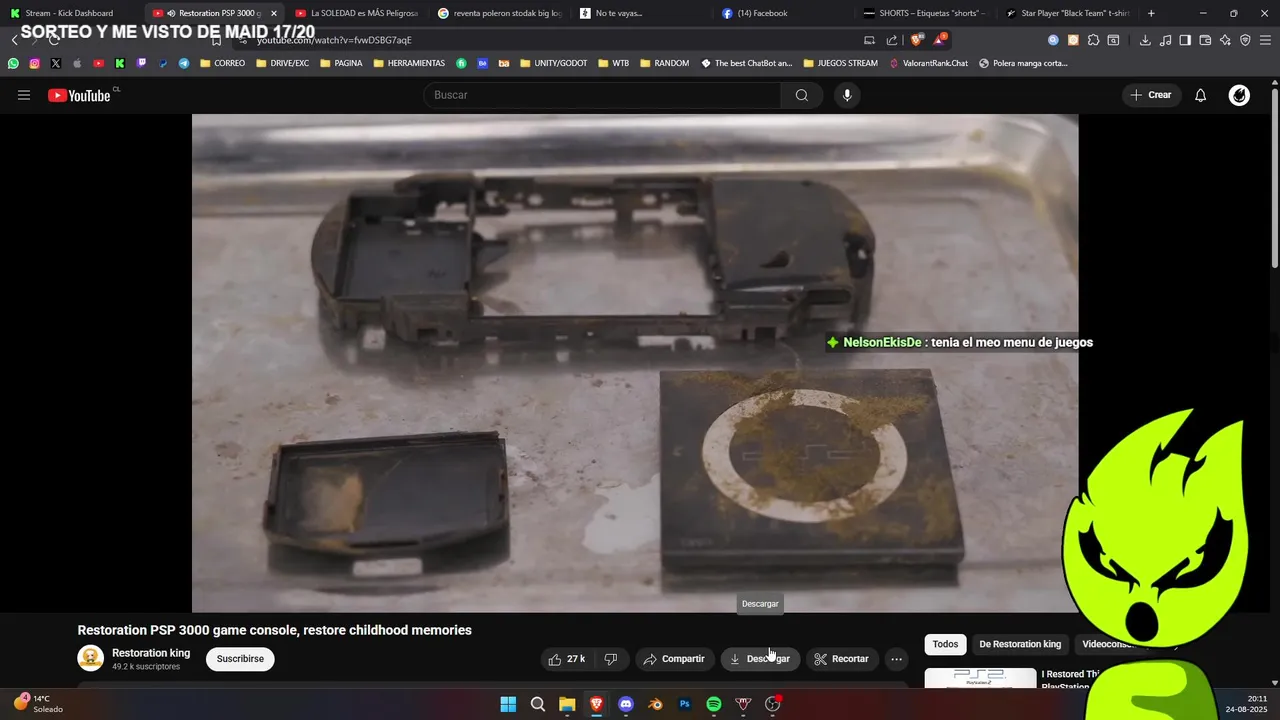The width and height of the screenshot is (1280, 720).
Task: Click the Descargar download button
Action: pyautogui.click(x=760, y=659)
